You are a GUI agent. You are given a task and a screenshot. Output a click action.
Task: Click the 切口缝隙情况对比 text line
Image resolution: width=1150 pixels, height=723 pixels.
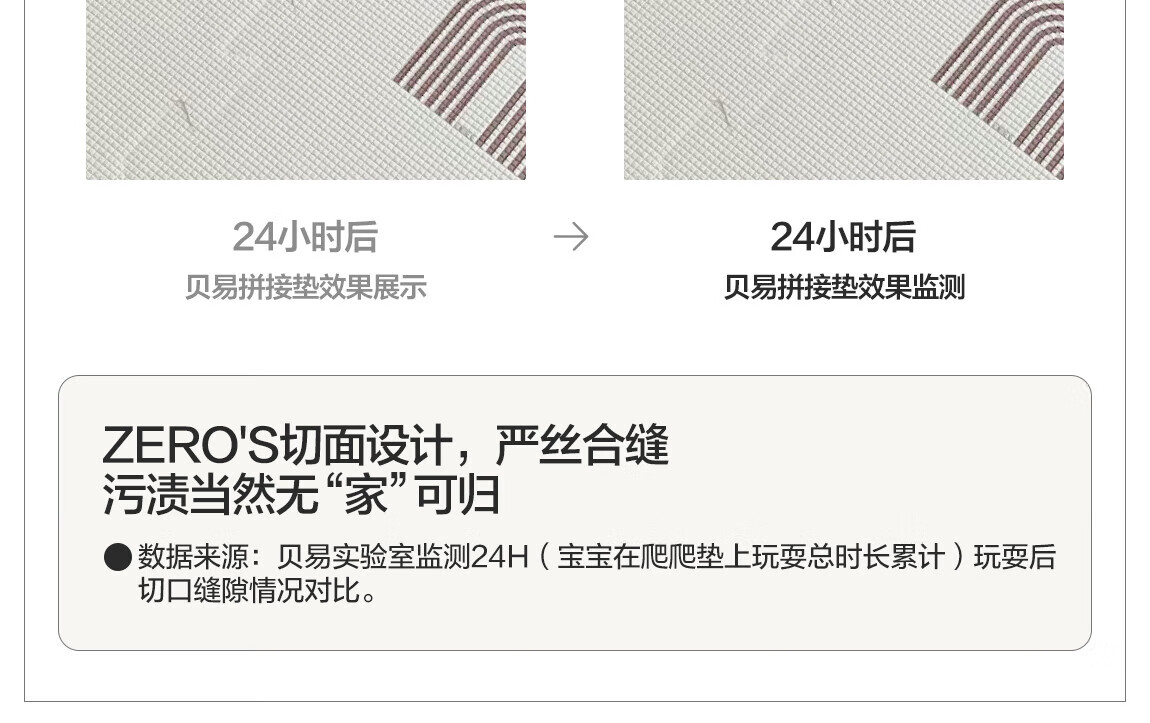click(257, 590)
